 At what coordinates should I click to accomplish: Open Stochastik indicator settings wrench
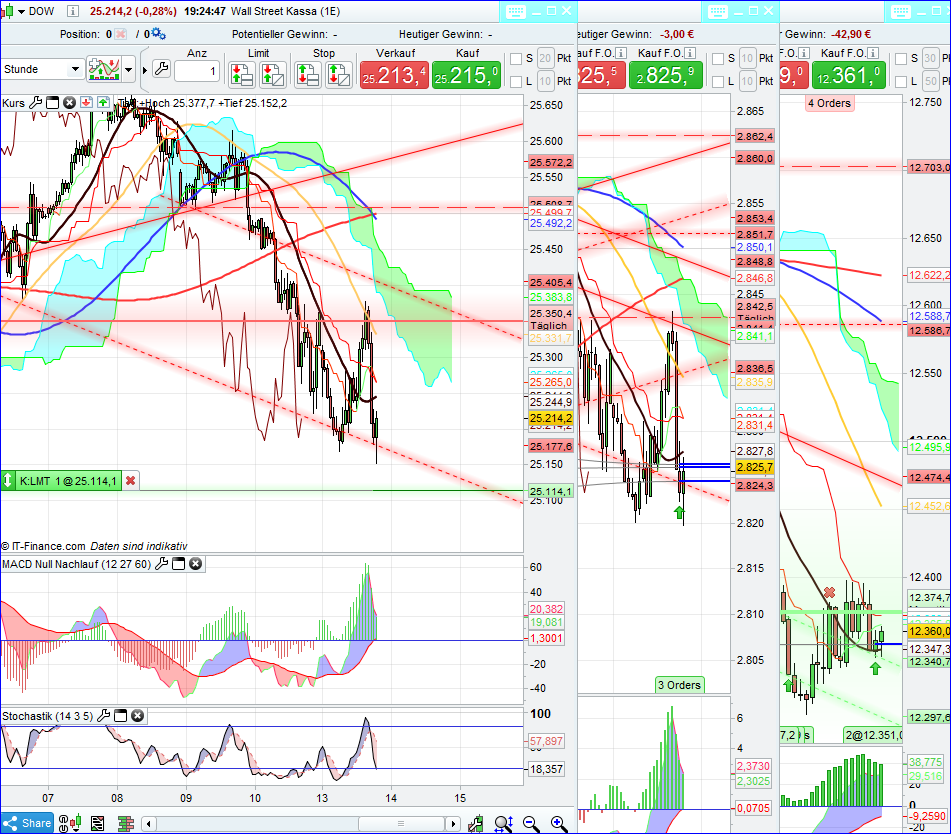[104, 715]
